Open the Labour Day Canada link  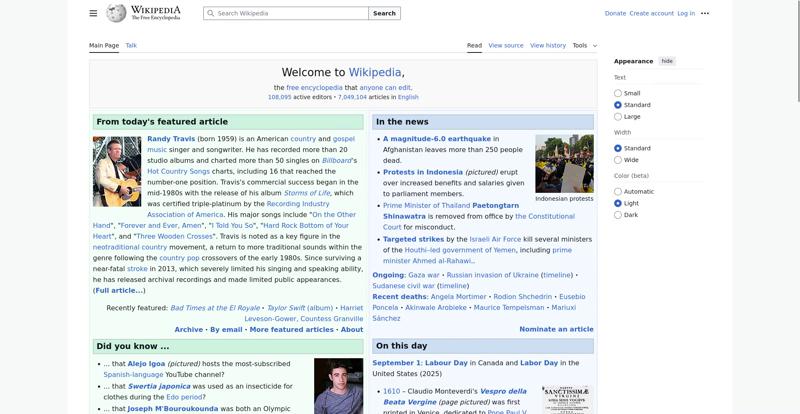(446, 363)
